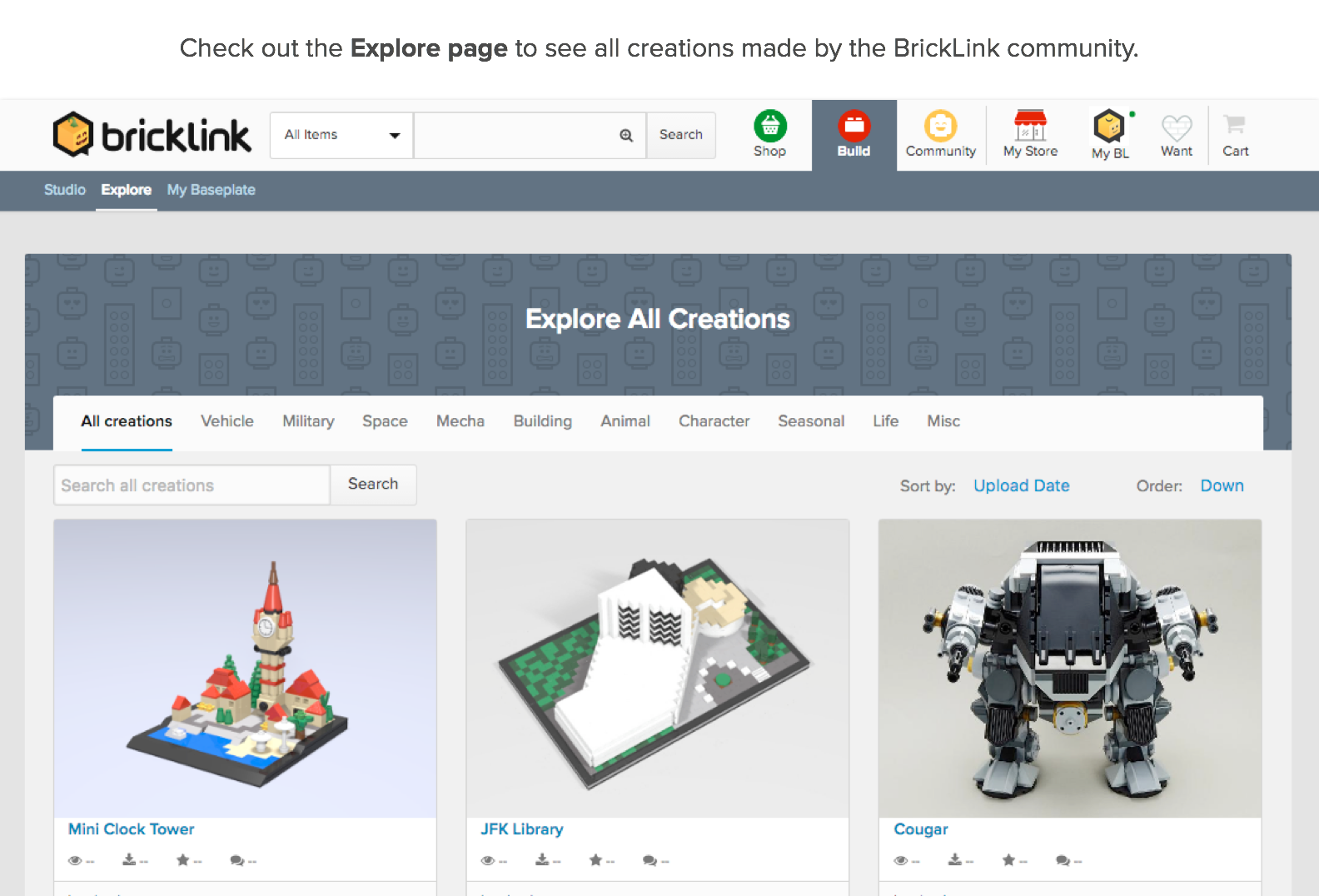Screen dimensions: 1319x896
Task: Focus the Search all creations field
Action: coord(192,485)
